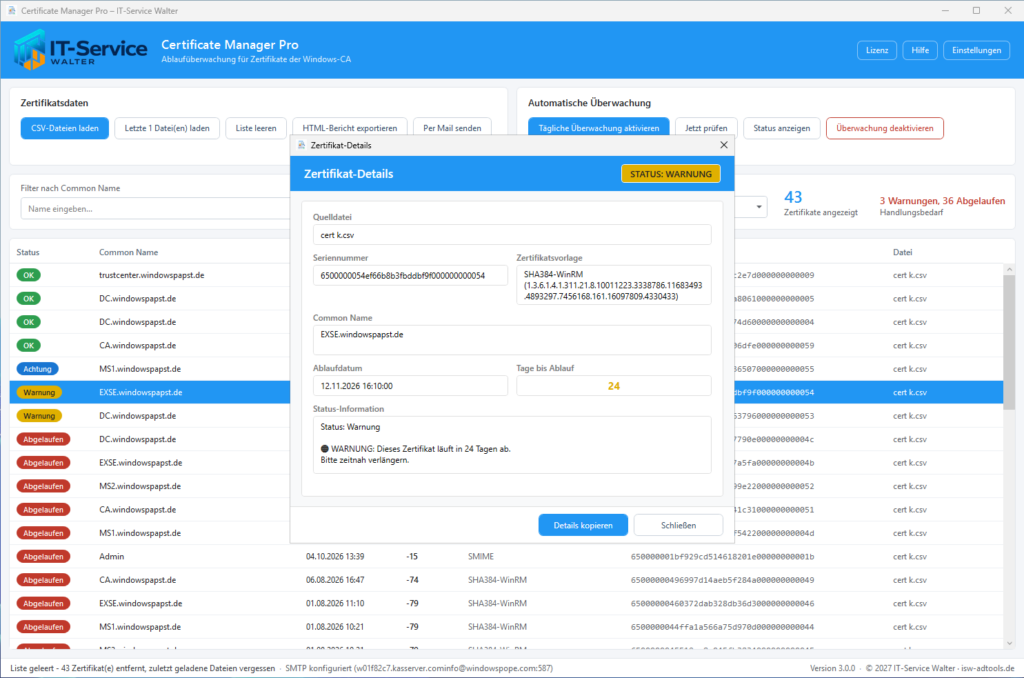Image resolution: width=1024 pixels, height=678 pixels.
Task: Click the IT-Service Walter logo in the header
Action: (x=81, y=50)
